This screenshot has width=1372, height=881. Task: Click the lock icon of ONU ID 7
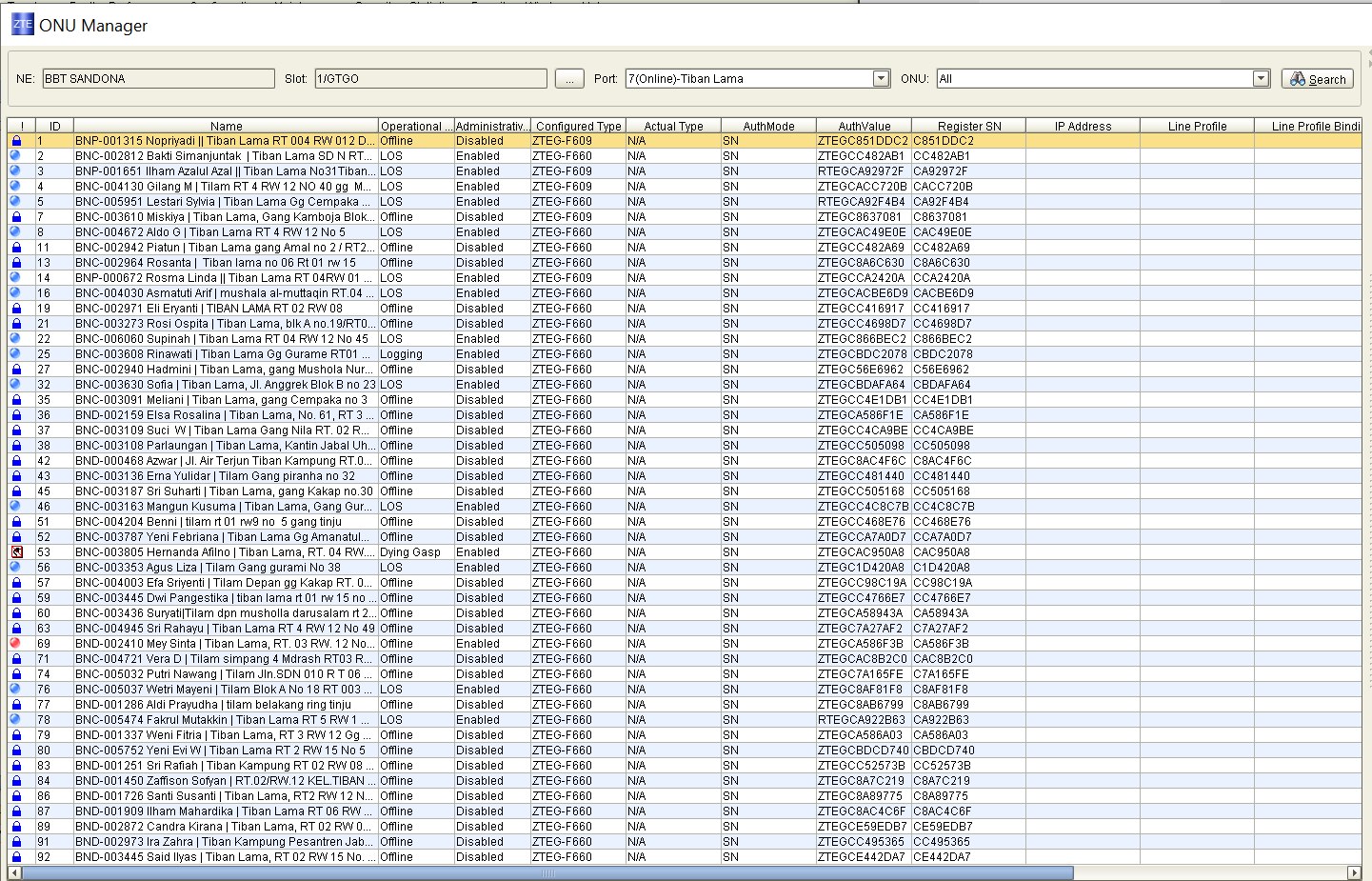16,217
